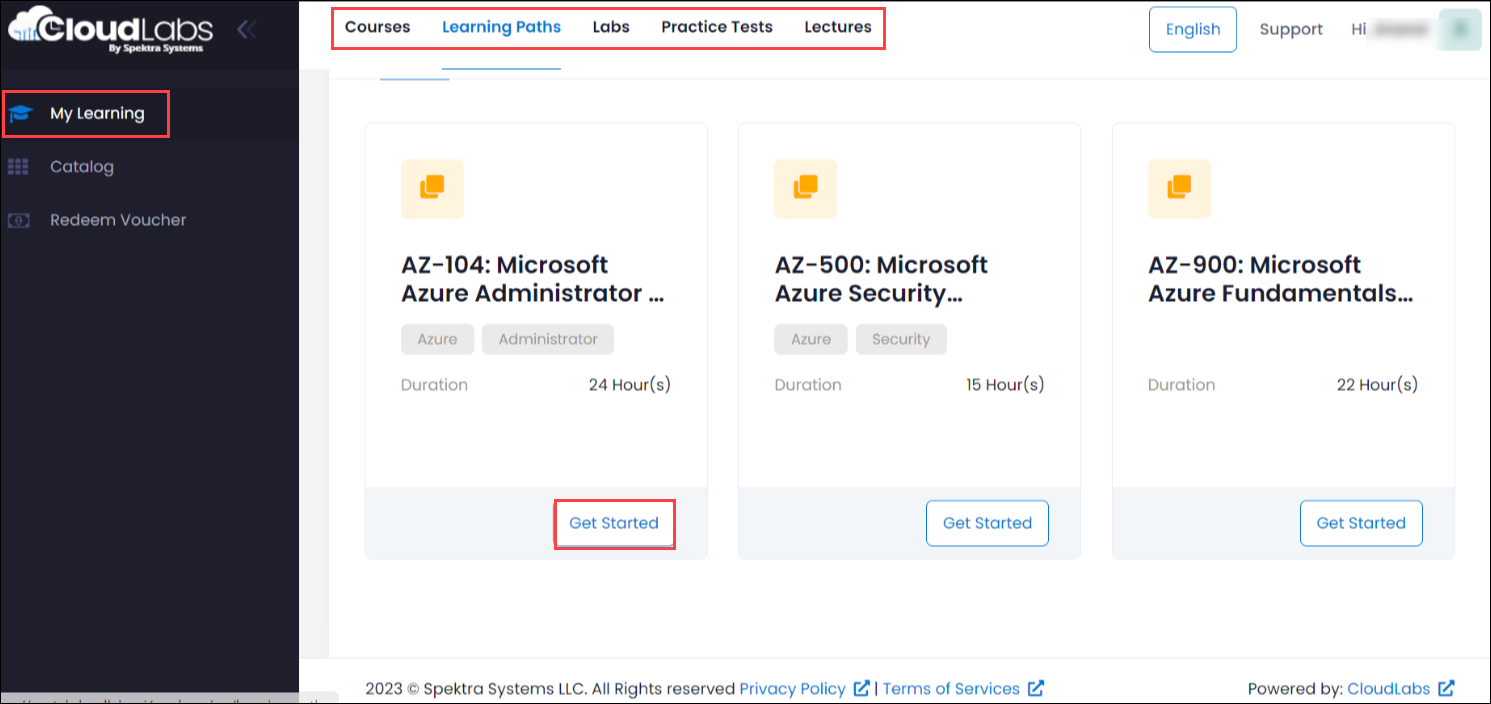Click the external link icon beside Privacy Policy
Screen dimensions: 1491x704
(x=862, y=688)
